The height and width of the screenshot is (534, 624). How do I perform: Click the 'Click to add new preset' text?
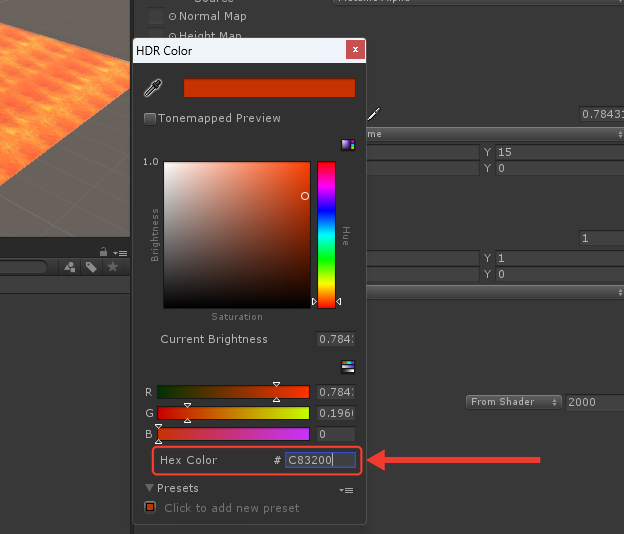(232, 508)
